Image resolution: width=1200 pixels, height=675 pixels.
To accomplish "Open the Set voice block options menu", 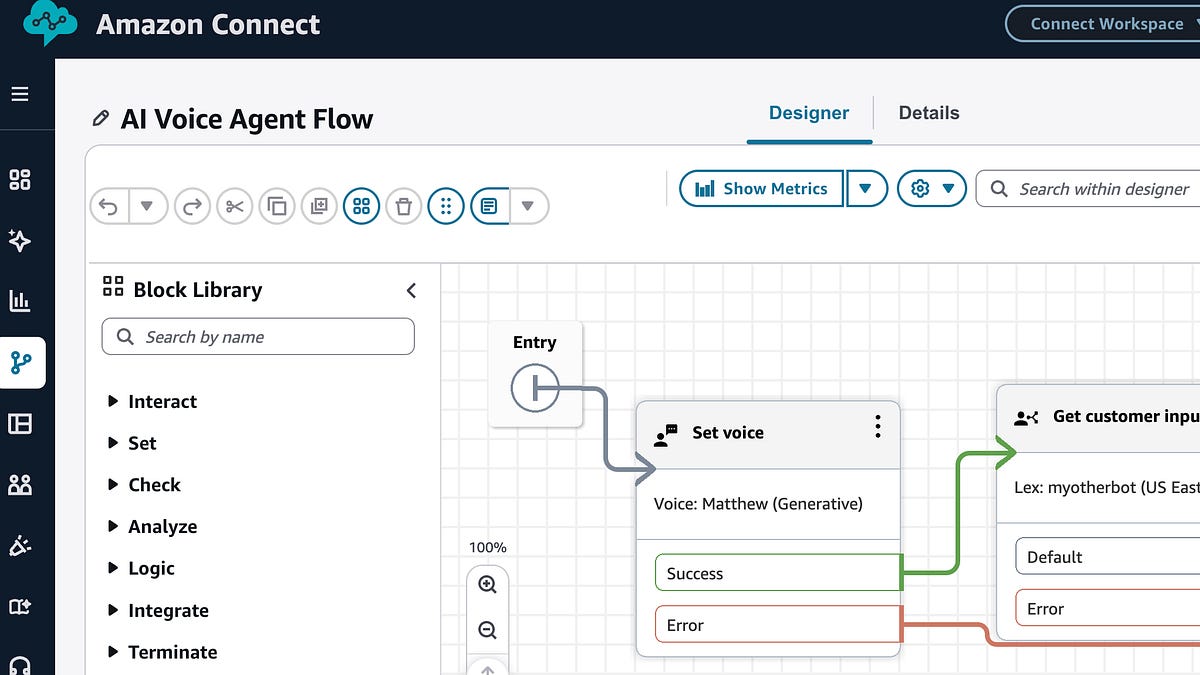I will point(877,428).
